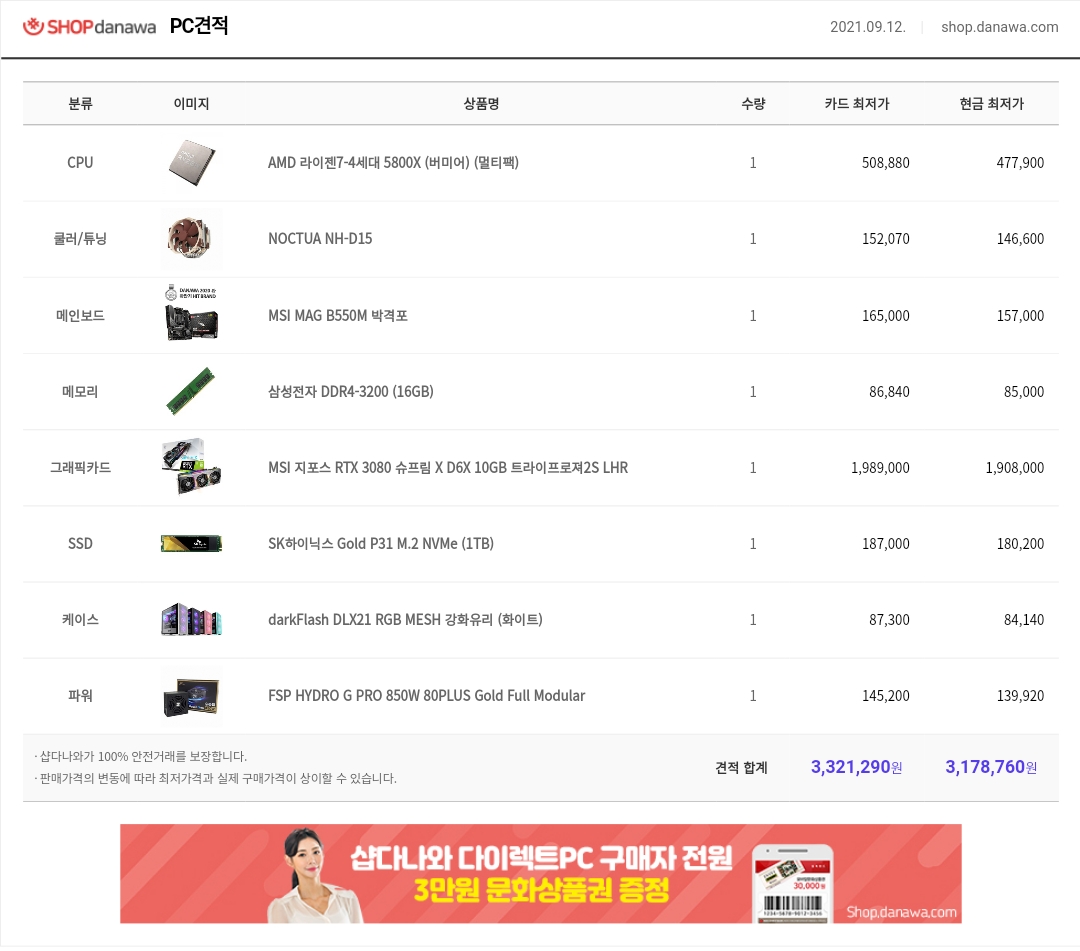Click the FSP HYDRO G PRO power supply image
The image size is (1080, 951).
(x=191, y=696)
